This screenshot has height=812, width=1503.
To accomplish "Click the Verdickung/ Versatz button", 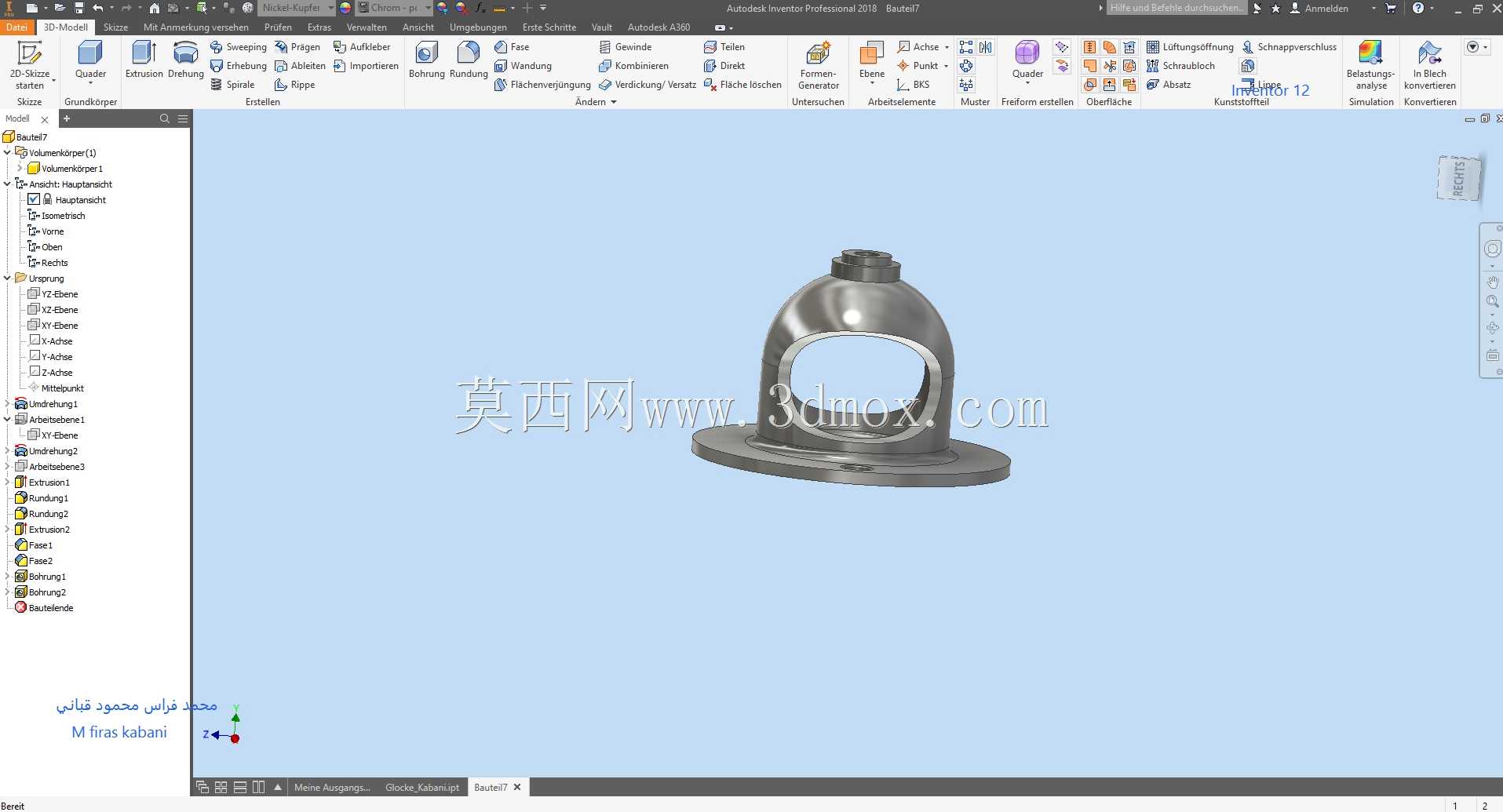I will tap(648, 85).
